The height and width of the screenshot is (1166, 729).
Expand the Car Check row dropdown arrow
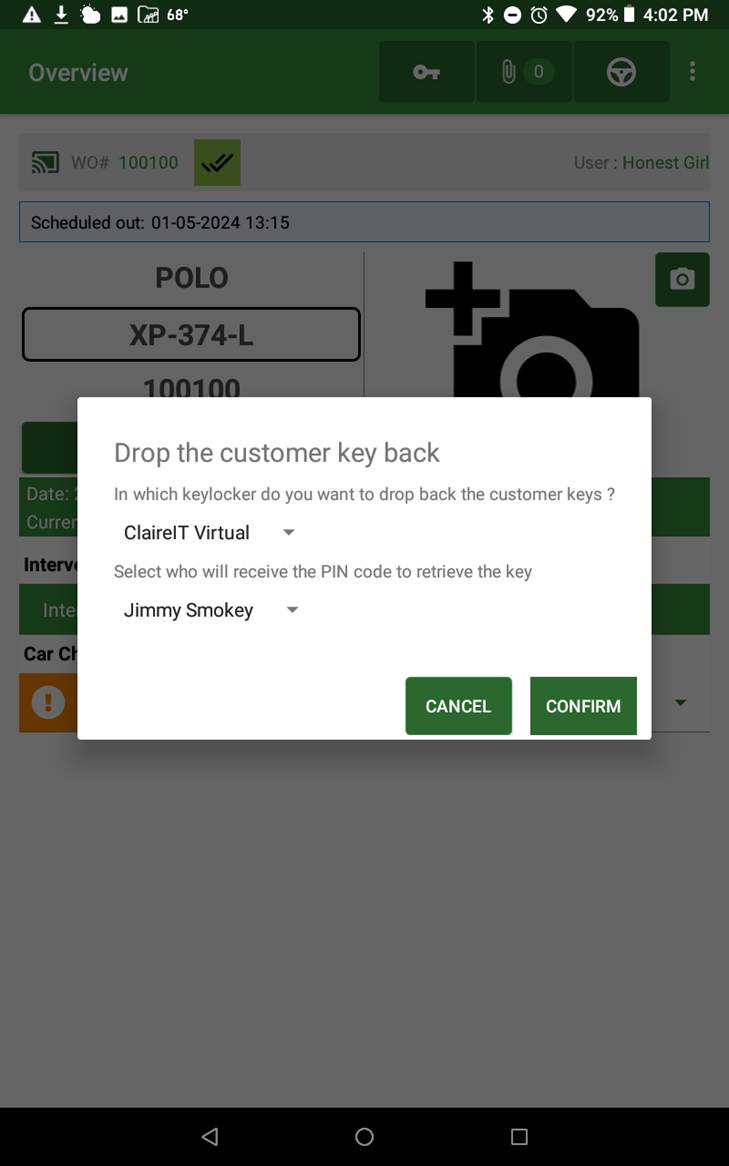click(681, 703)
